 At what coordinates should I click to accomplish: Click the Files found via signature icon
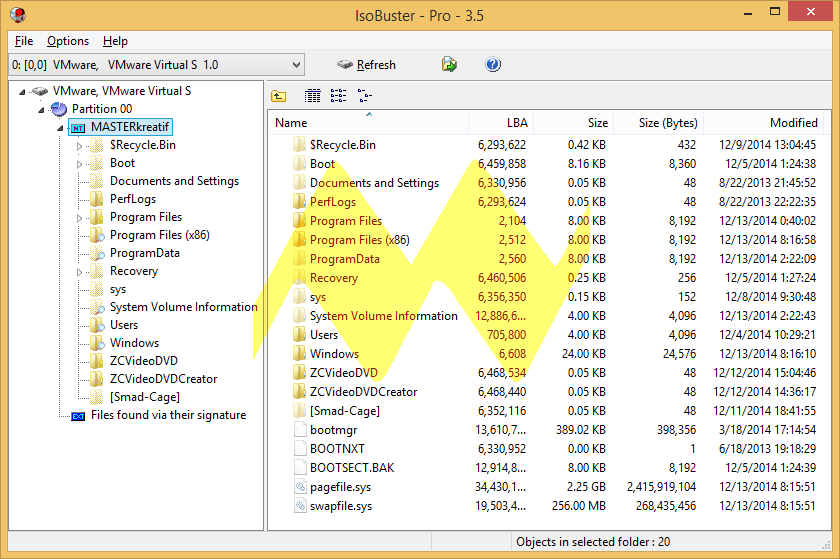(78, 416)
